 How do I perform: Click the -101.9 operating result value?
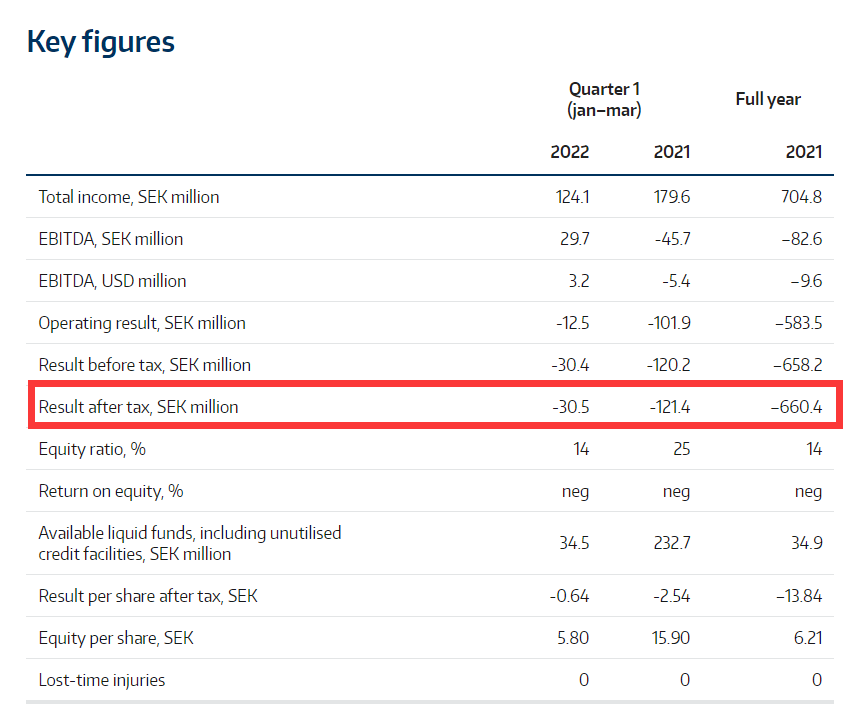(667, 323)
